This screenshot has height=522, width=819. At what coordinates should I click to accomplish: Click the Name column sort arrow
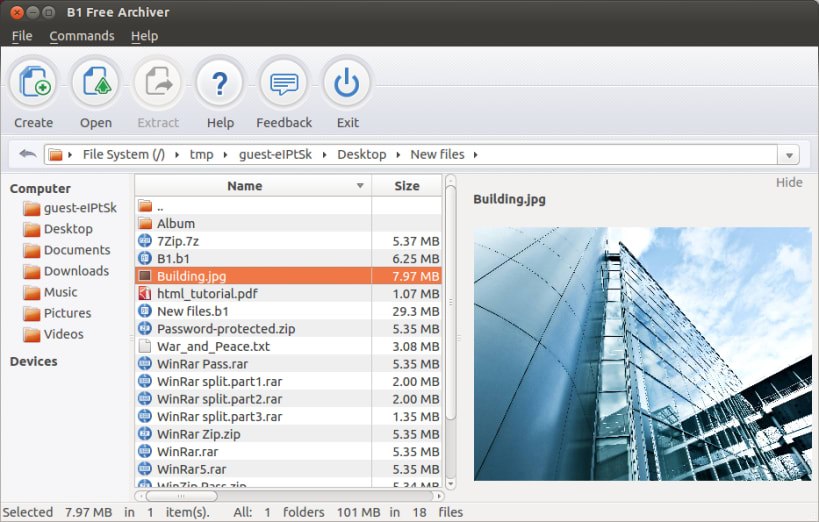coord(360,186)
